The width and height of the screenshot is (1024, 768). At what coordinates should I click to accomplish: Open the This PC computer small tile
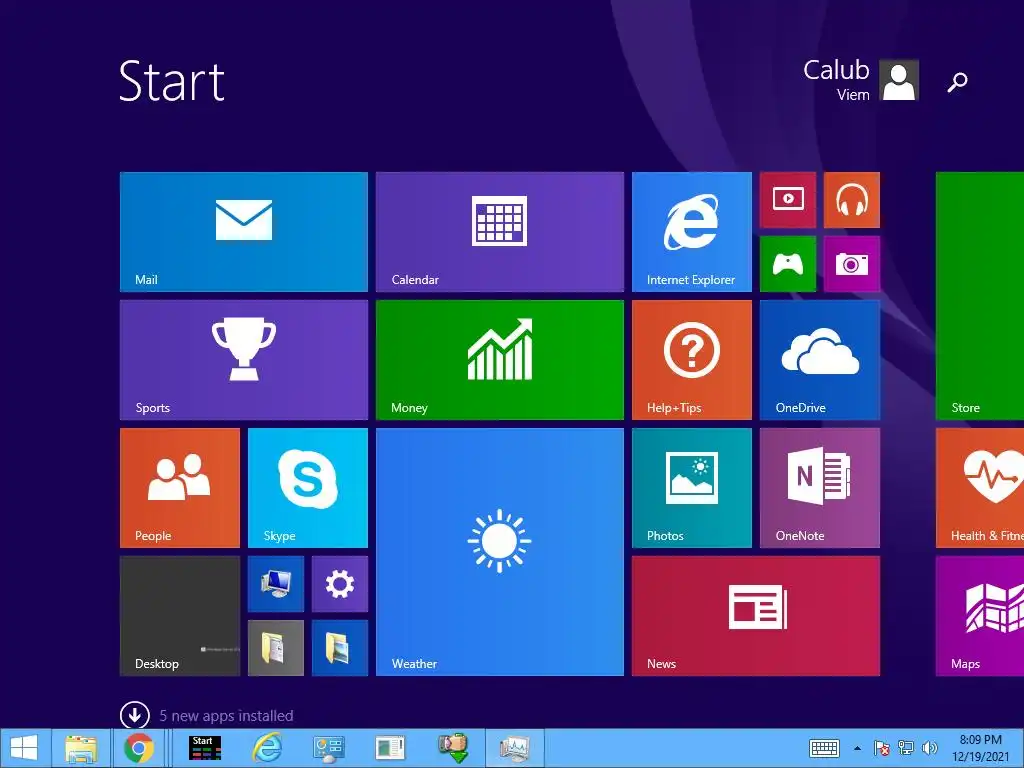[x=276, y=584]
